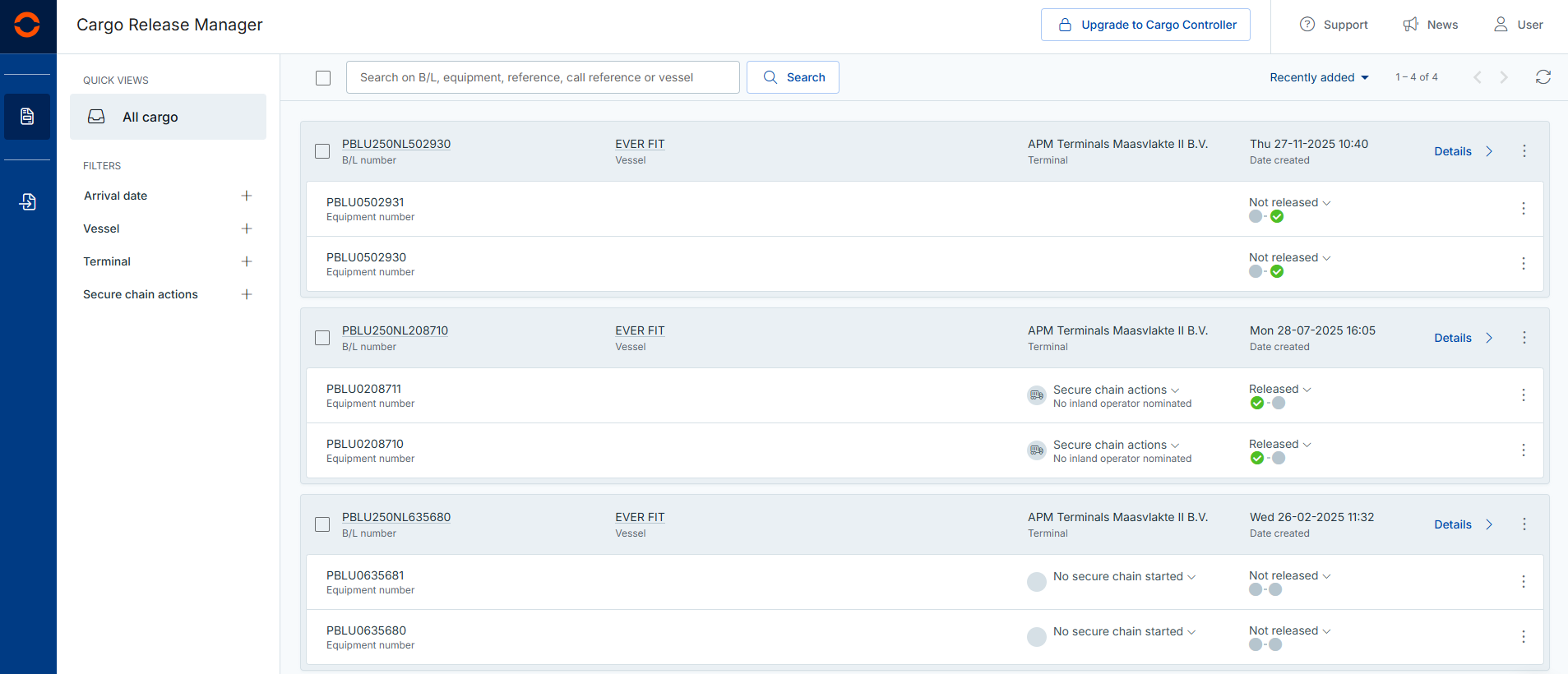This screenshot has height=674, width=1568.
Task: Select the All cargo quick view
Action: coord(168,117)
